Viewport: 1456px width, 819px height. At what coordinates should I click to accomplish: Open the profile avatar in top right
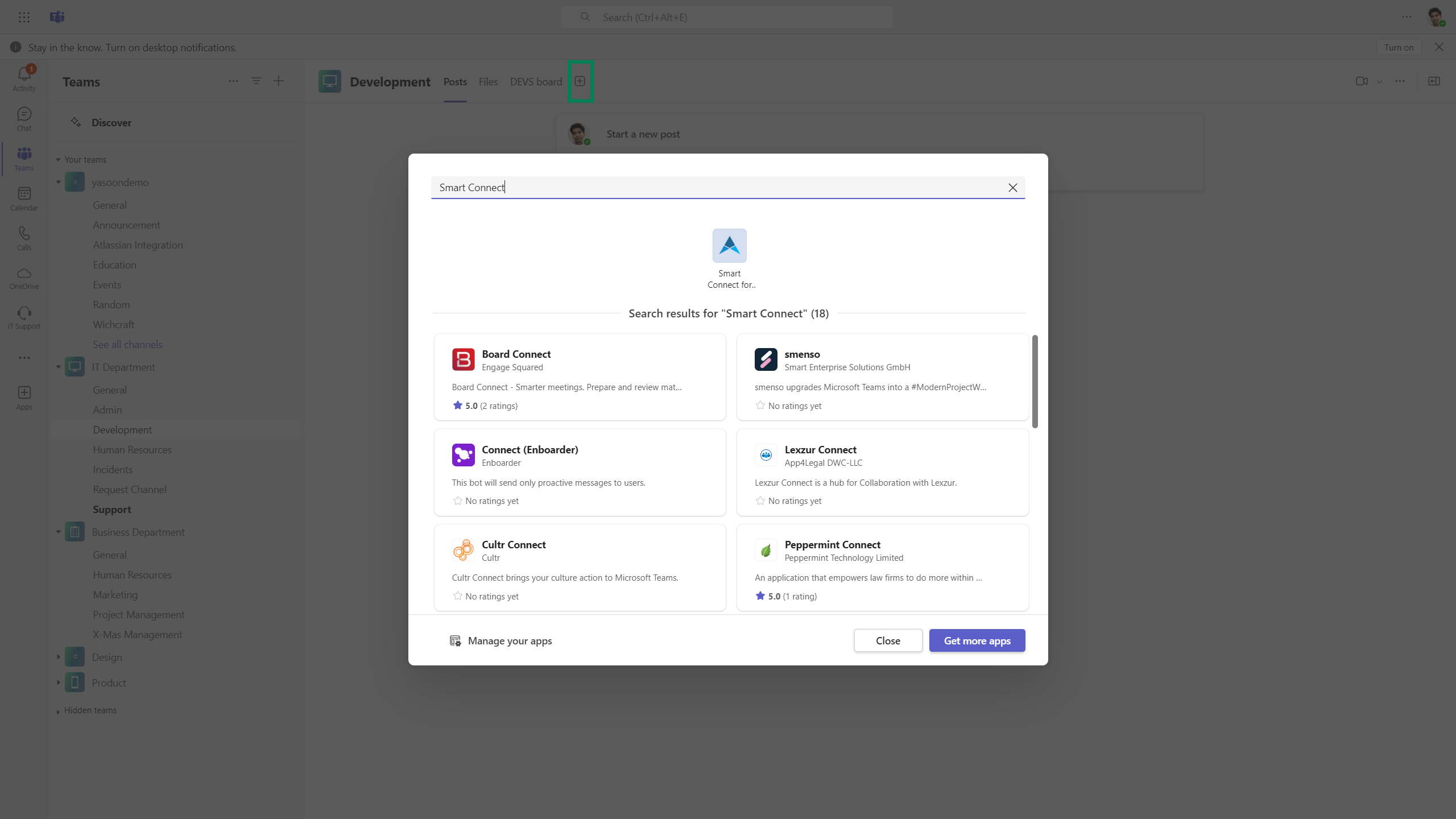tap(1436, 17)
